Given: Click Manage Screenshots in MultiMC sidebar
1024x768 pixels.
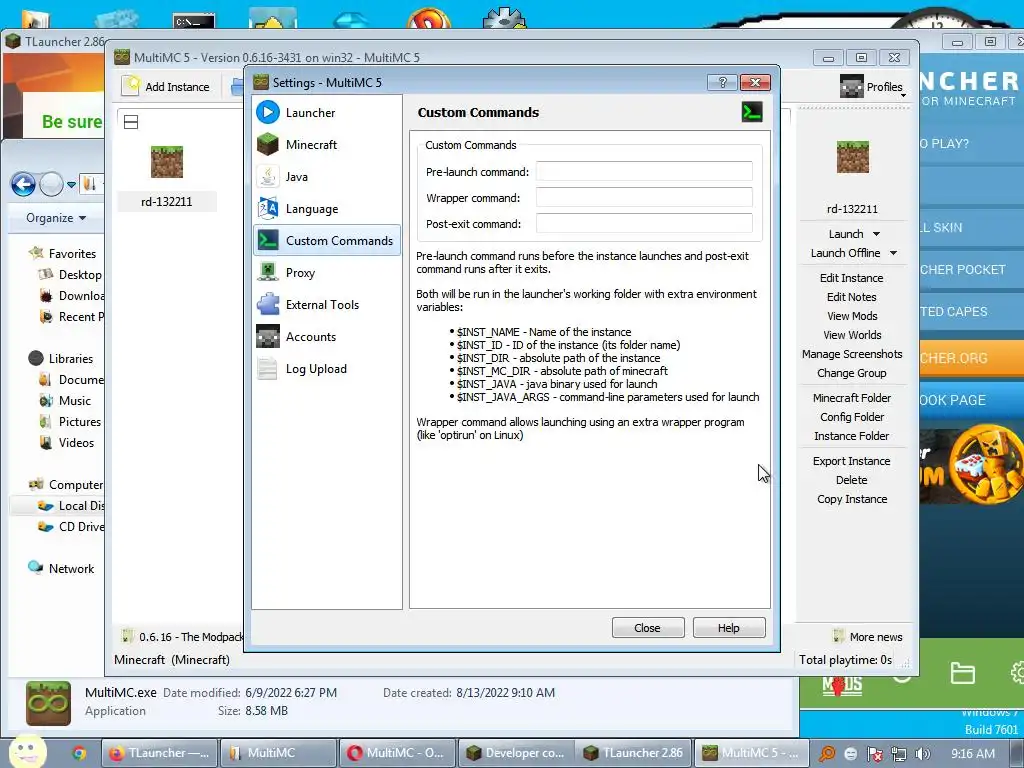Looking at the screenshot, I should tap(852, 353).
